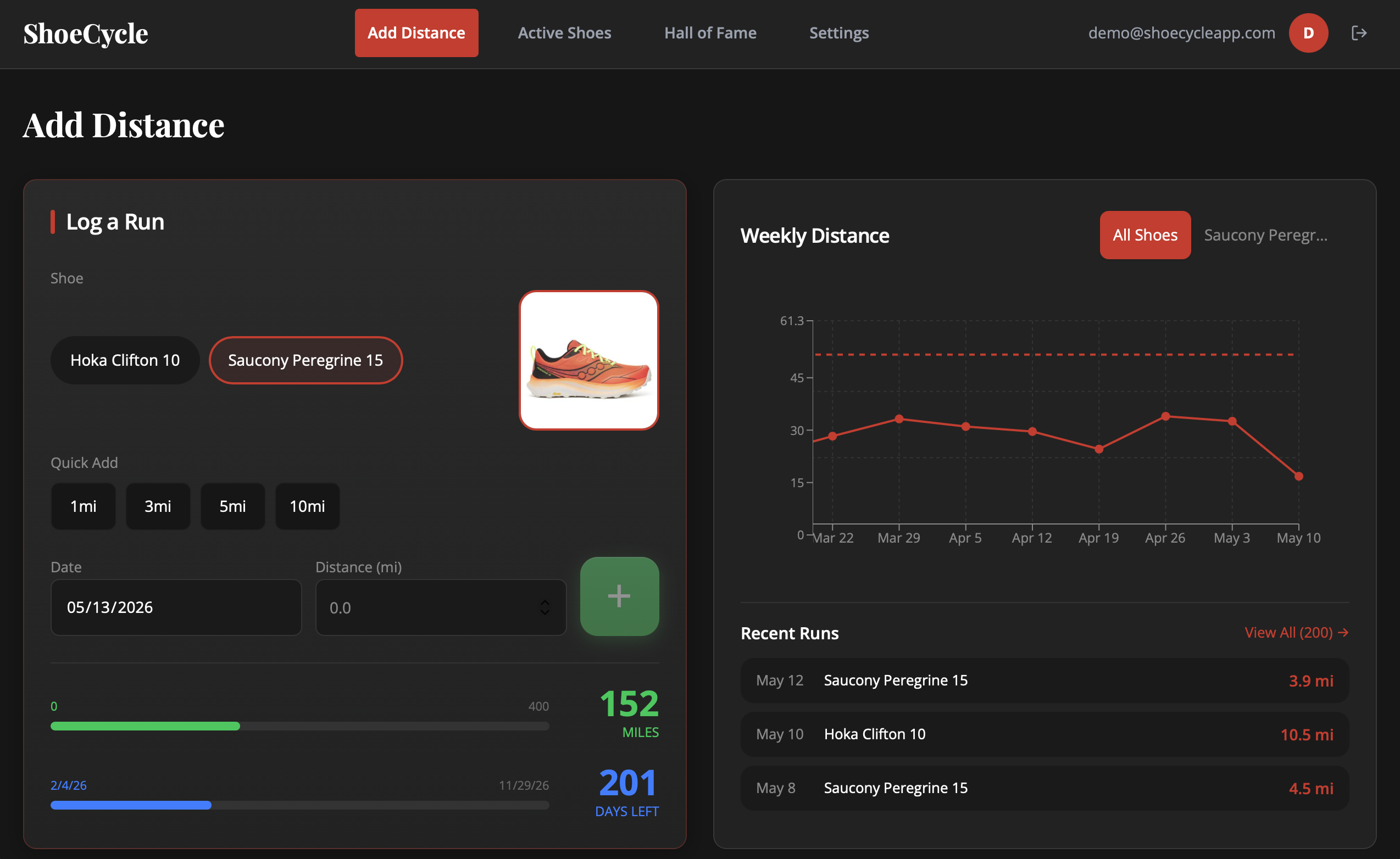Open the Add Distance tab
1400x859 pixels.
coord(416,33)
